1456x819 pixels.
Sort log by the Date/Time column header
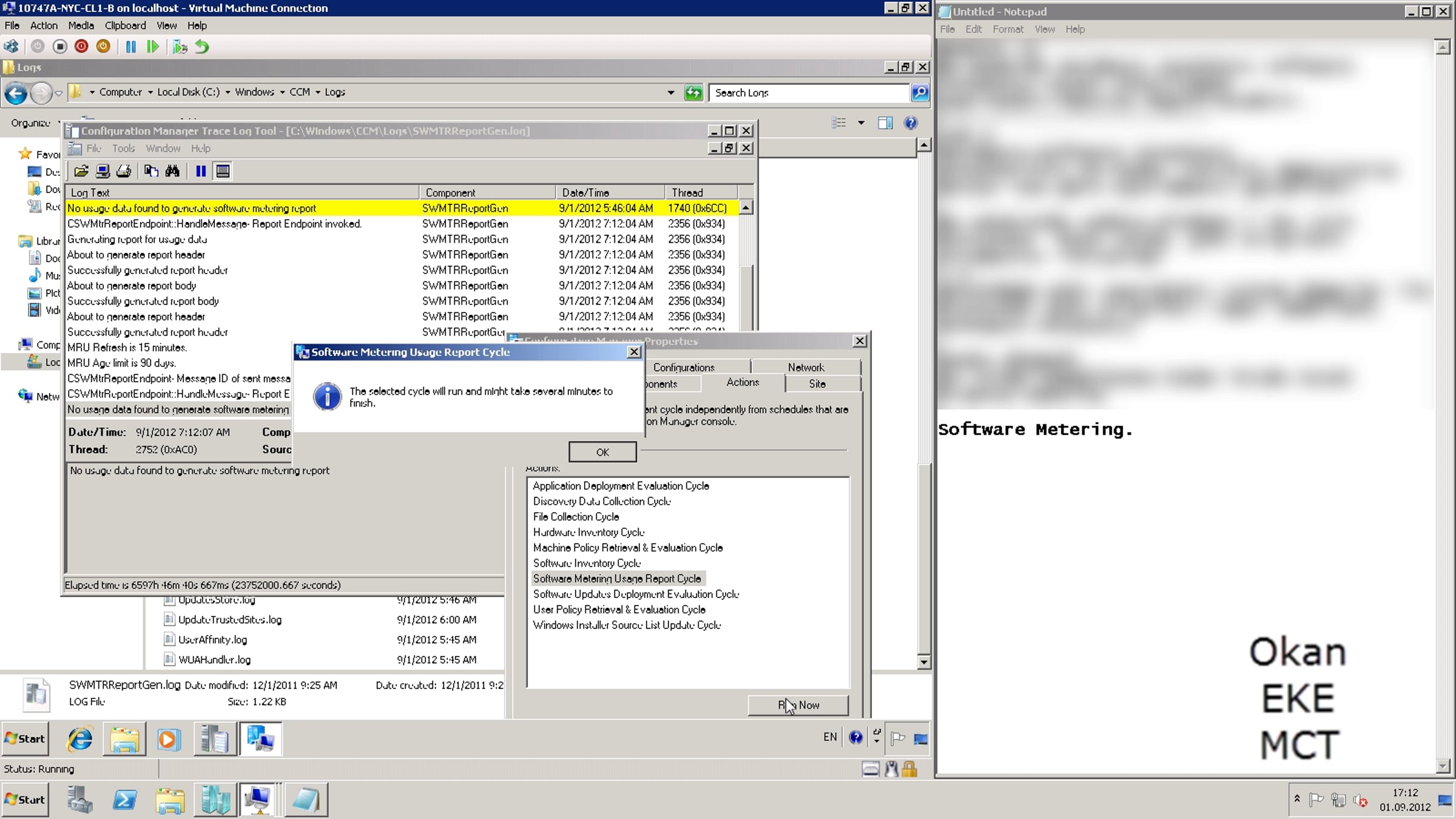(610, 192)
